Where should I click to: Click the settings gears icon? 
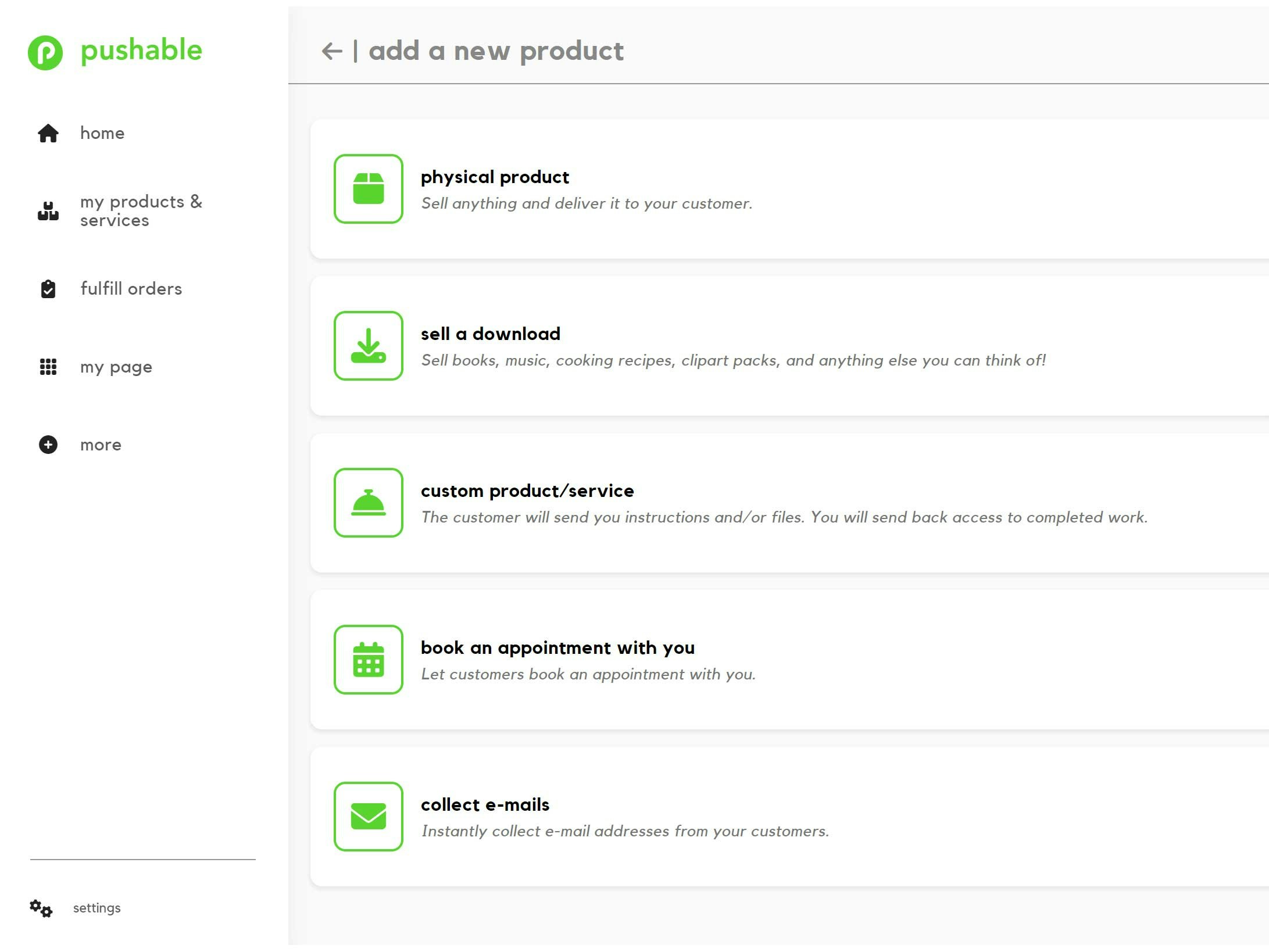41,908
